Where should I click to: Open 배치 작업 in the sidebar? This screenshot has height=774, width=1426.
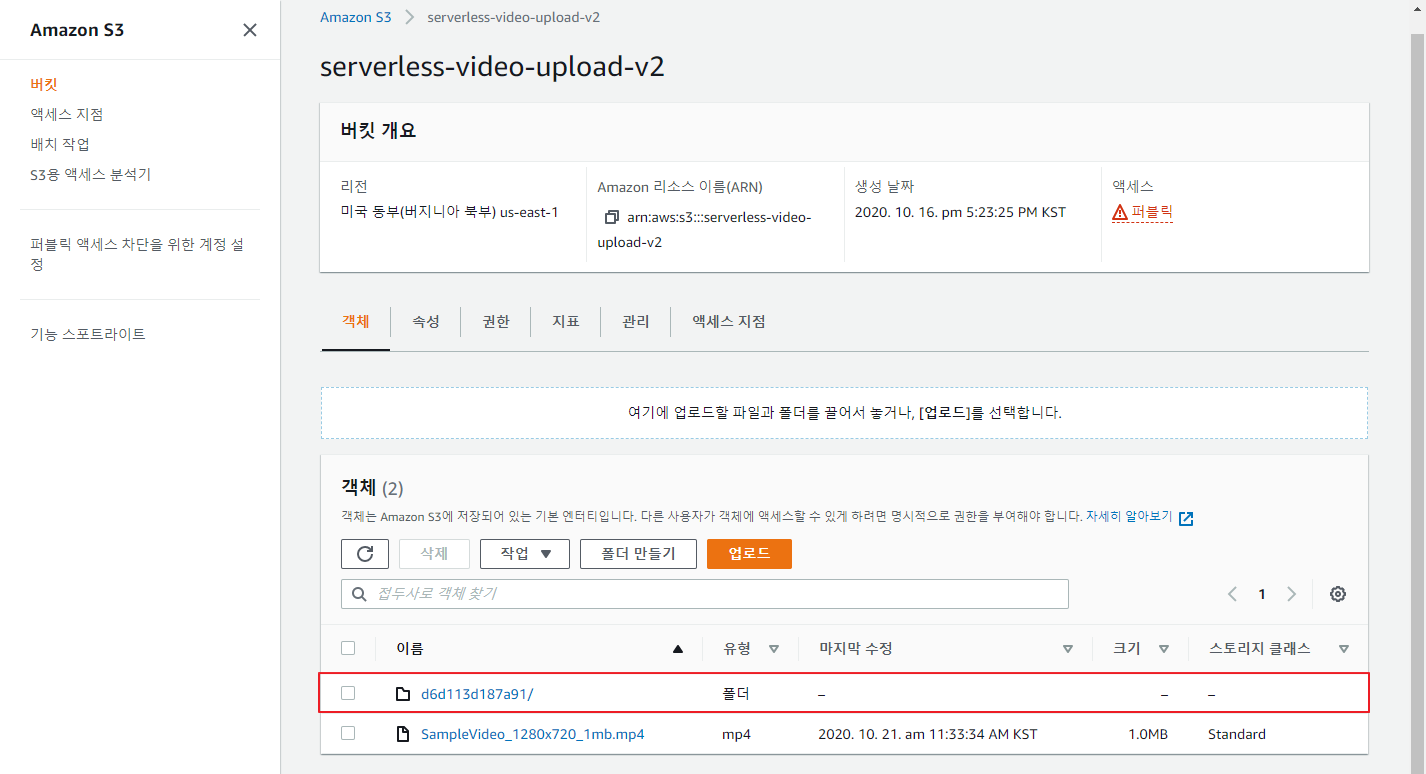[60, 145]
